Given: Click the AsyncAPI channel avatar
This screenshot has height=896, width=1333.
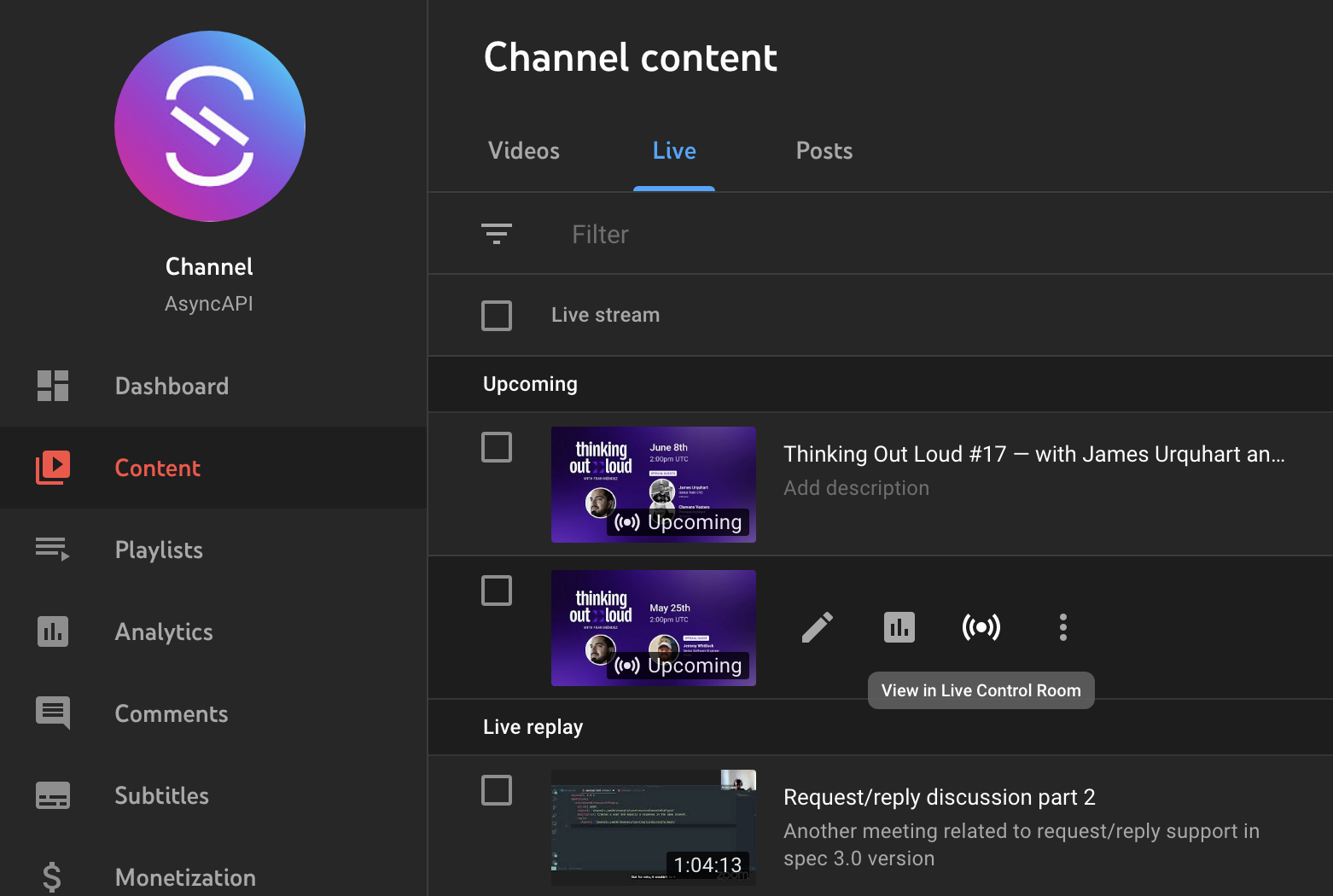Looking at the screenshot, I should tap(210, 126).
